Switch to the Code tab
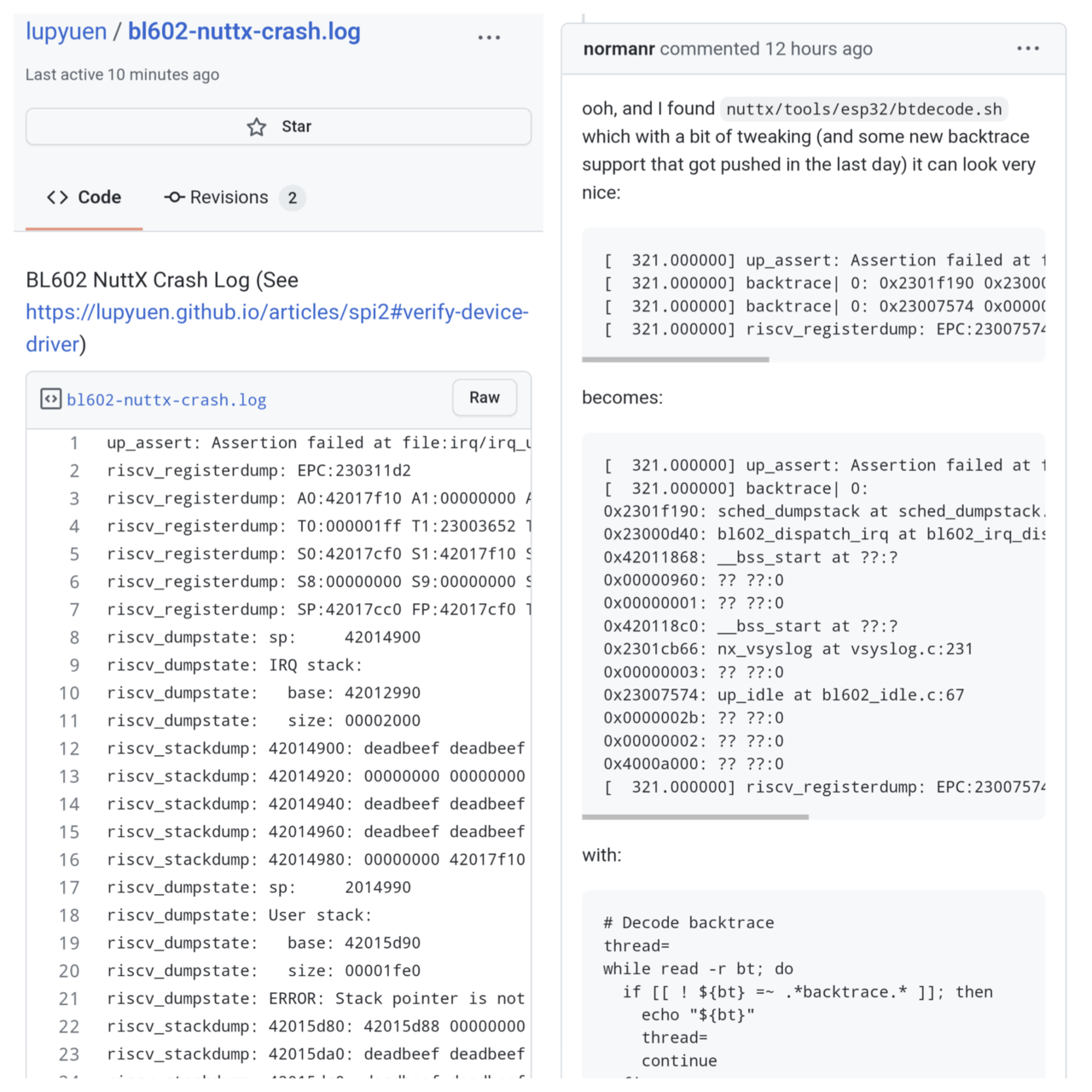This screenshot has height=1092, width=1092. point(84,197)
